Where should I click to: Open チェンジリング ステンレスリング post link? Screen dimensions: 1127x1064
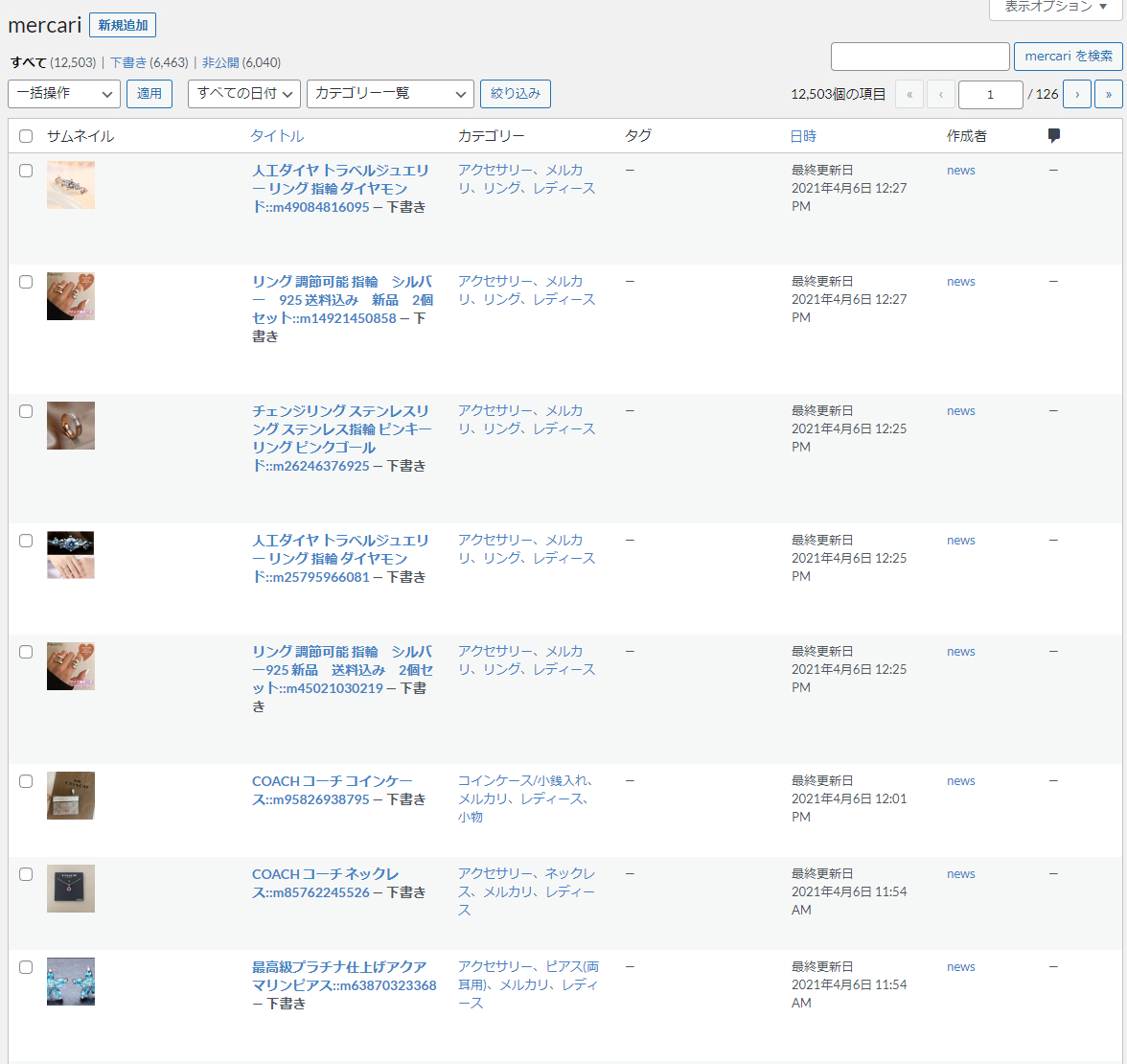point(341,439)
